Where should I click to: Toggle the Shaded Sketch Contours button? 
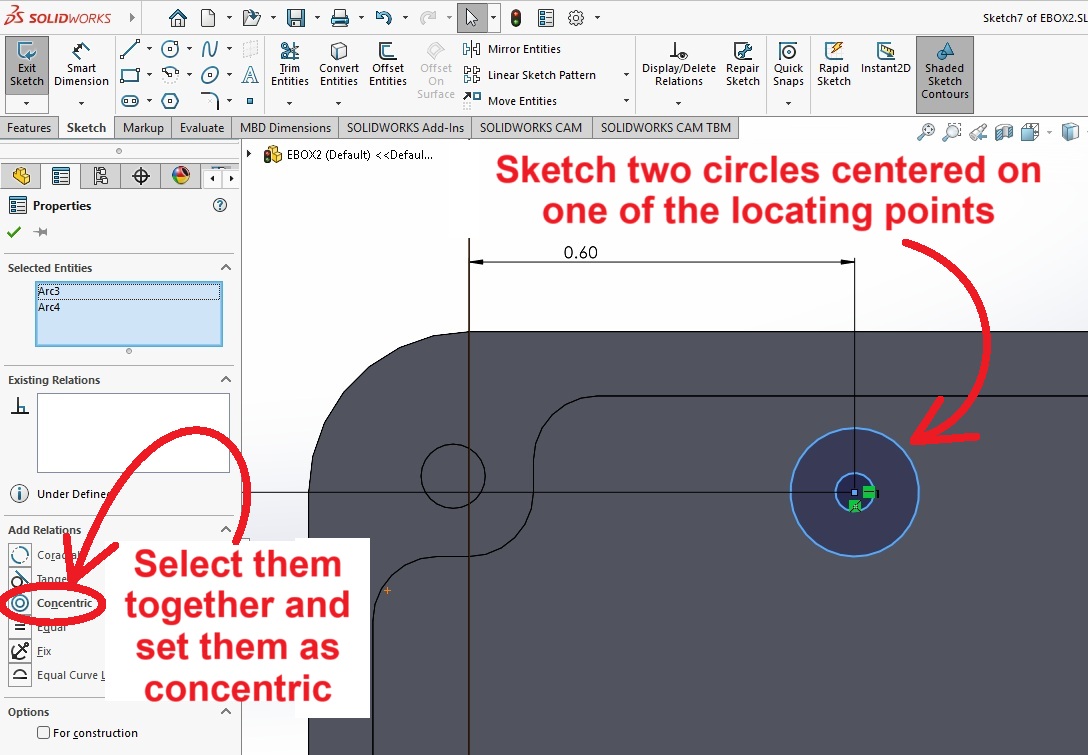click(x=944, y=72)
